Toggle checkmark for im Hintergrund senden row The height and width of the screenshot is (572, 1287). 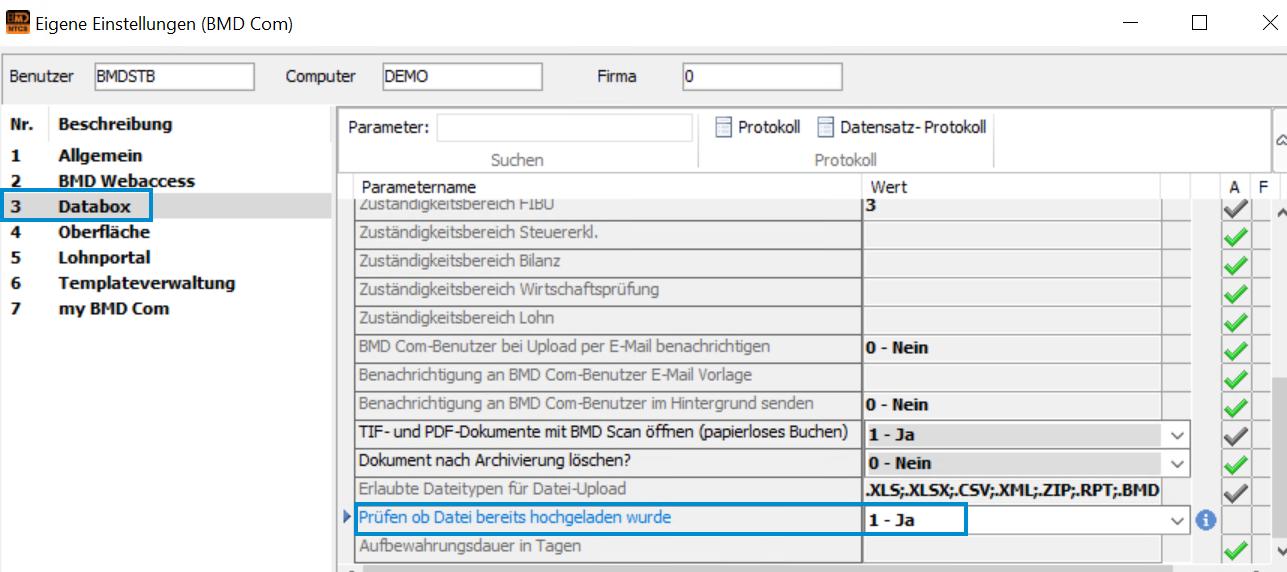(1236, 407)
